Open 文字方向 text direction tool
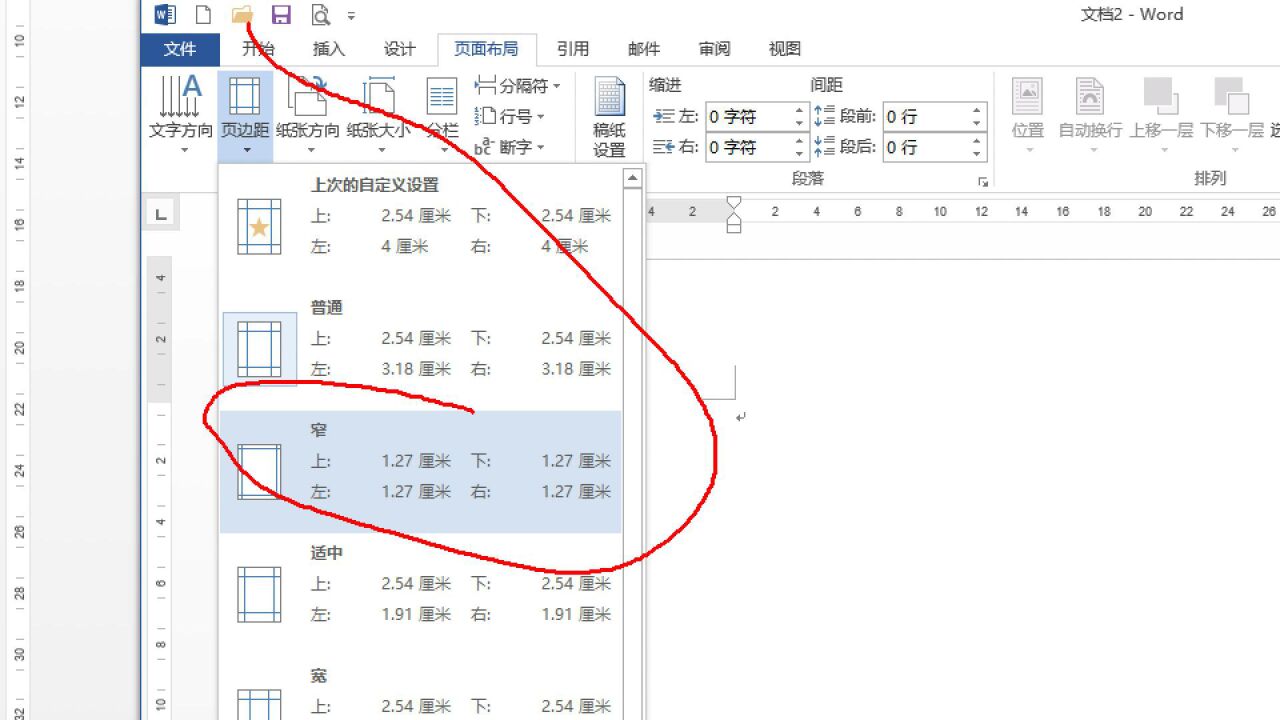The image size is (1280, 720). tap(181, 115)
